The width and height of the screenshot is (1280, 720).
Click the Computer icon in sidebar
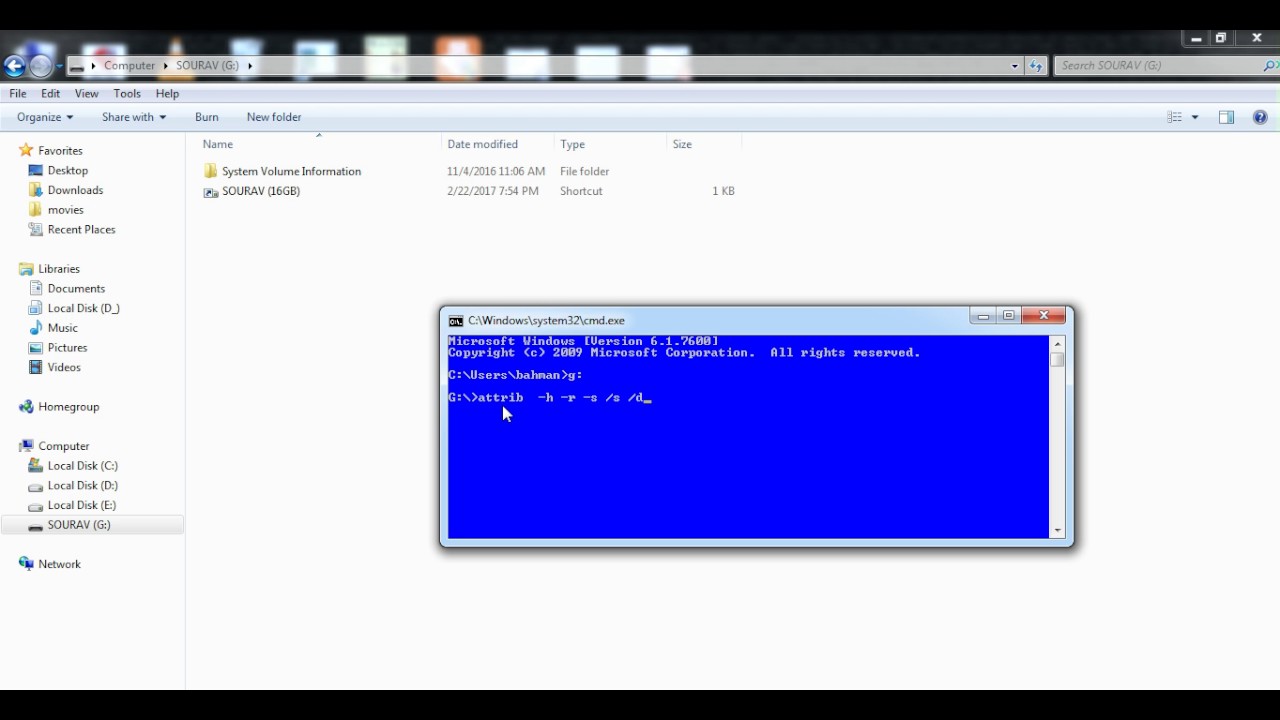click(26, 446)
